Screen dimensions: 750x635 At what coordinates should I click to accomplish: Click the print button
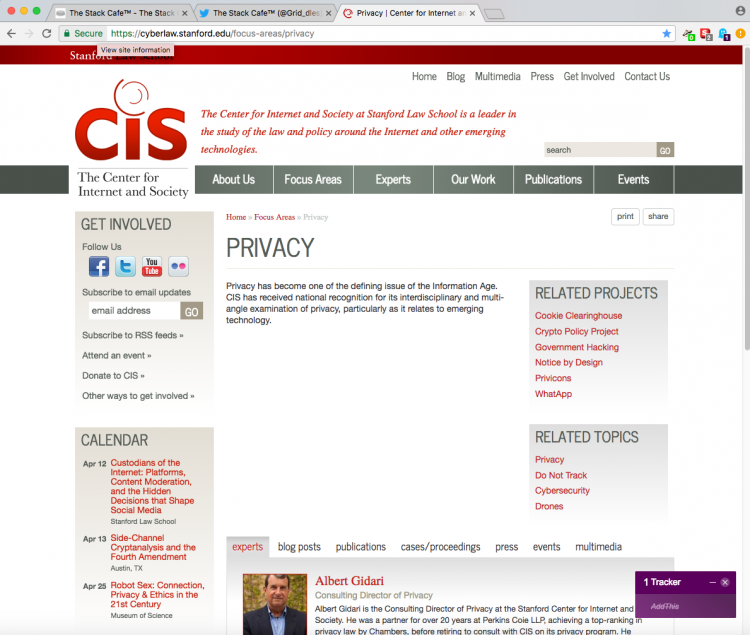625,217
